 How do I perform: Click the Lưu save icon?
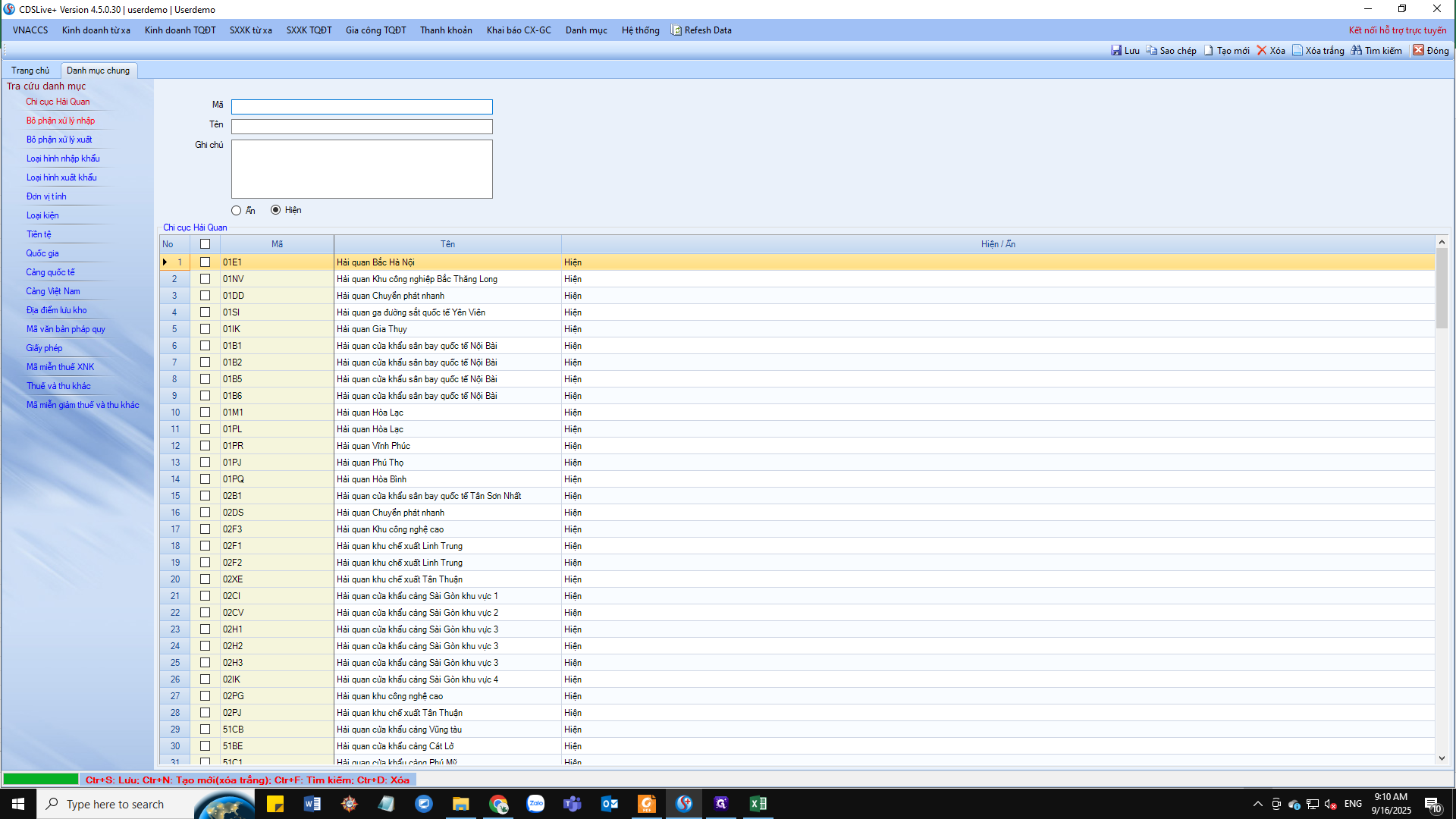tap(1116, 51)
